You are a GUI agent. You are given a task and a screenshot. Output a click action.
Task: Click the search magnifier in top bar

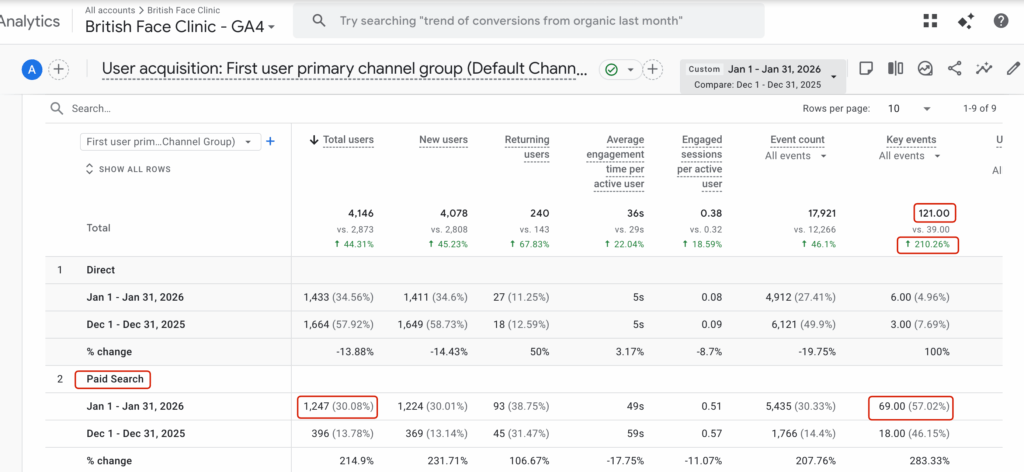[x=319, y=21]
